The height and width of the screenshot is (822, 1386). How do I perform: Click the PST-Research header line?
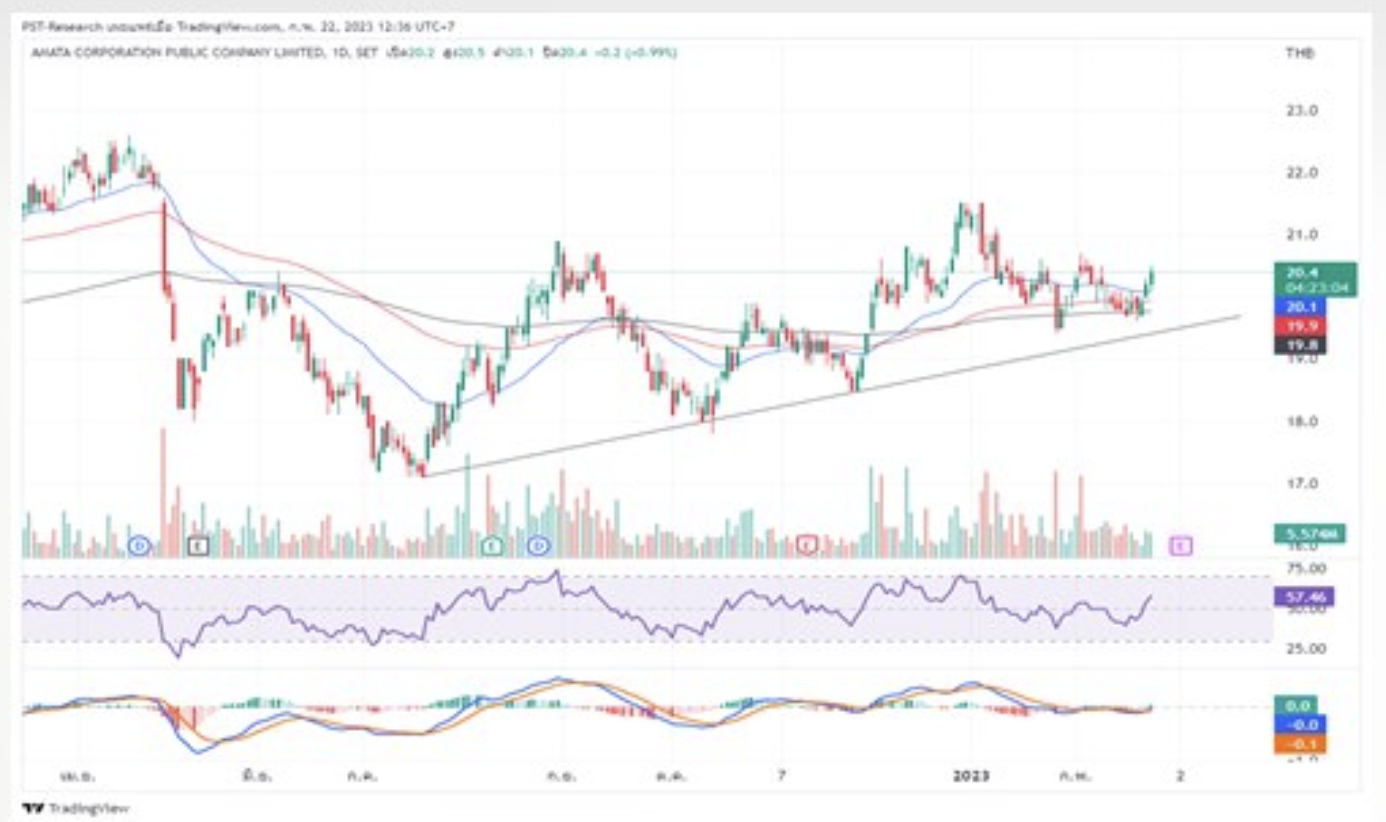[238, 25]
